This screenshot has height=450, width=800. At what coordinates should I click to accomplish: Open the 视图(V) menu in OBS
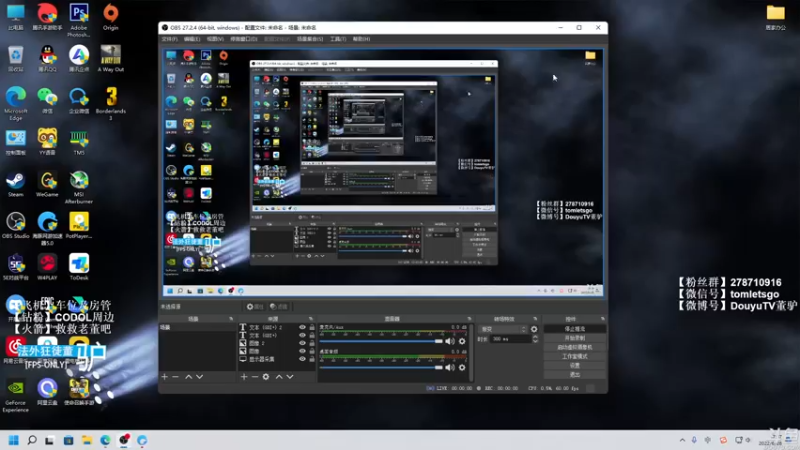click(x=215, y=39)
